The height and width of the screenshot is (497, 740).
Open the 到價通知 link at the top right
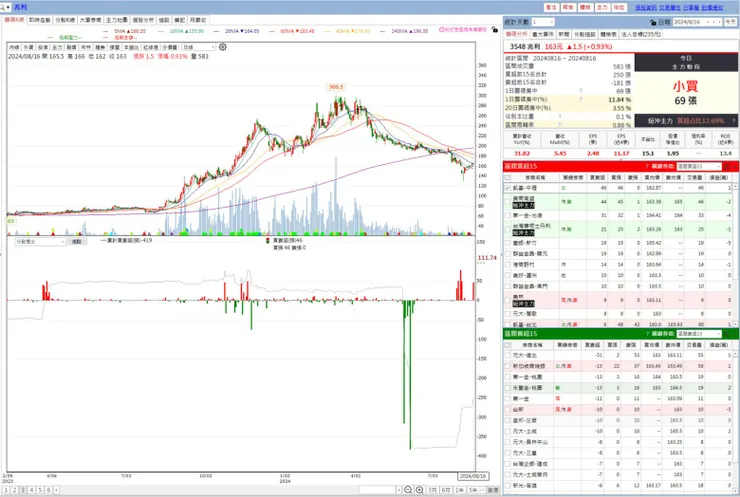pos(712,8)
